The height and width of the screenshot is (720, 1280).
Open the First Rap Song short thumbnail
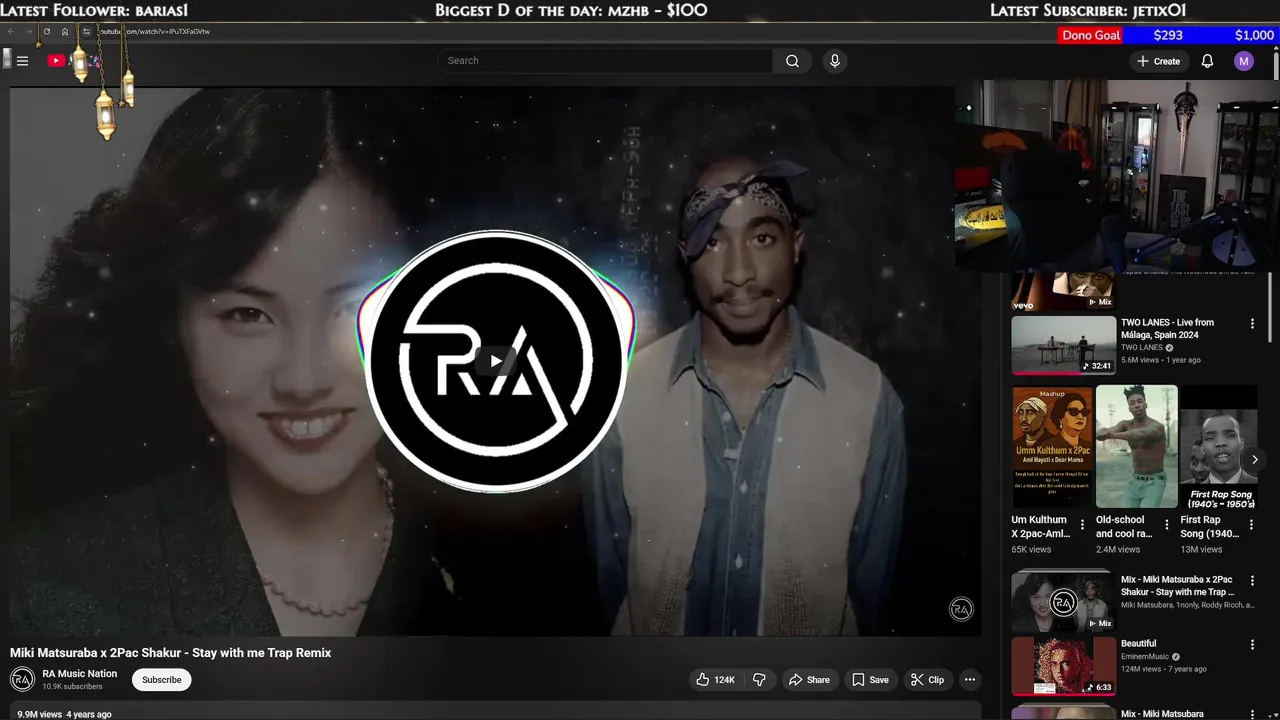(1219, 447)
